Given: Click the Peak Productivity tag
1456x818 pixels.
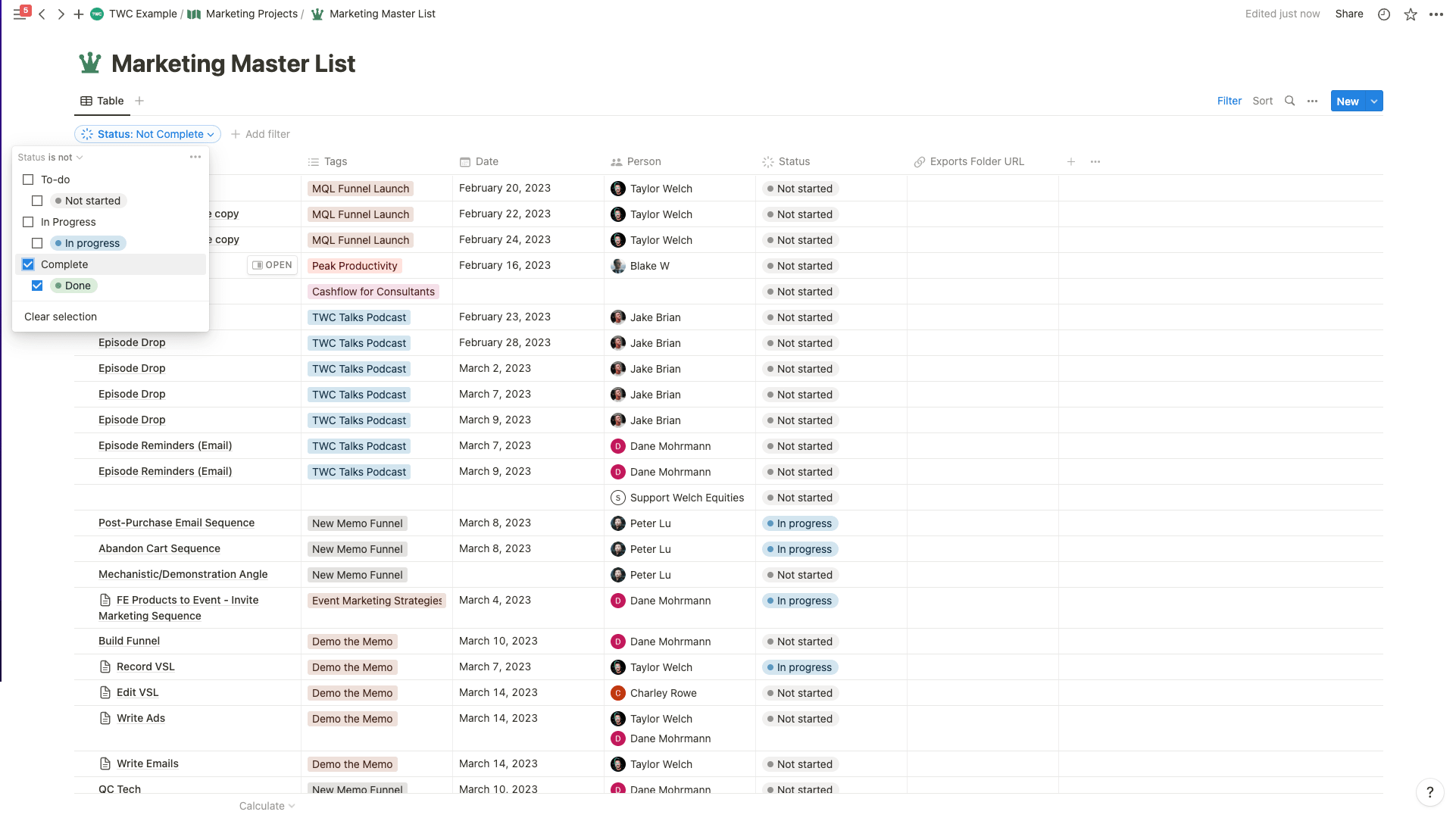Looking at the screenshot, I should coord(355,266).
